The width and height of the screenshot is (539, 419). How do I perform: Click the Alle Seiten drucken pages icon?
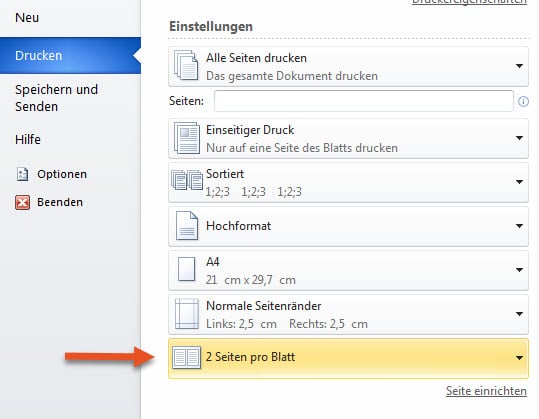click(x=186, y=65)
